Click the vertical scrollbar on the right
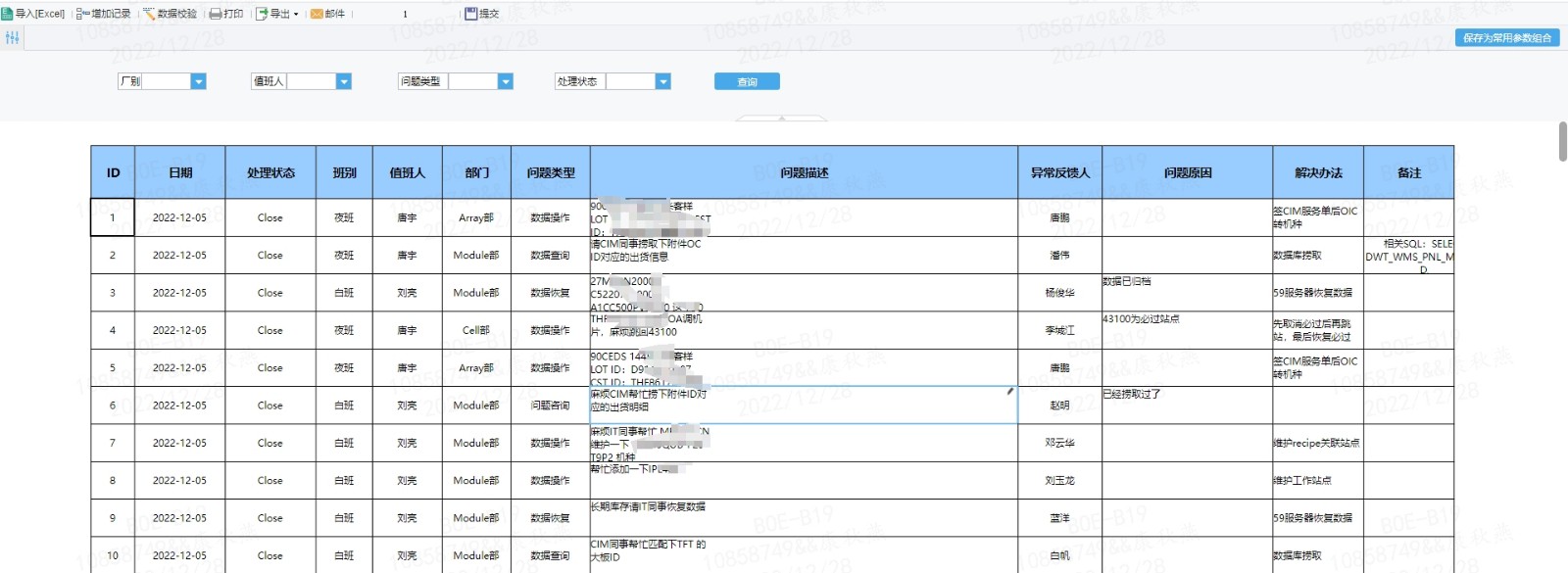 [x=1562, y=142]
